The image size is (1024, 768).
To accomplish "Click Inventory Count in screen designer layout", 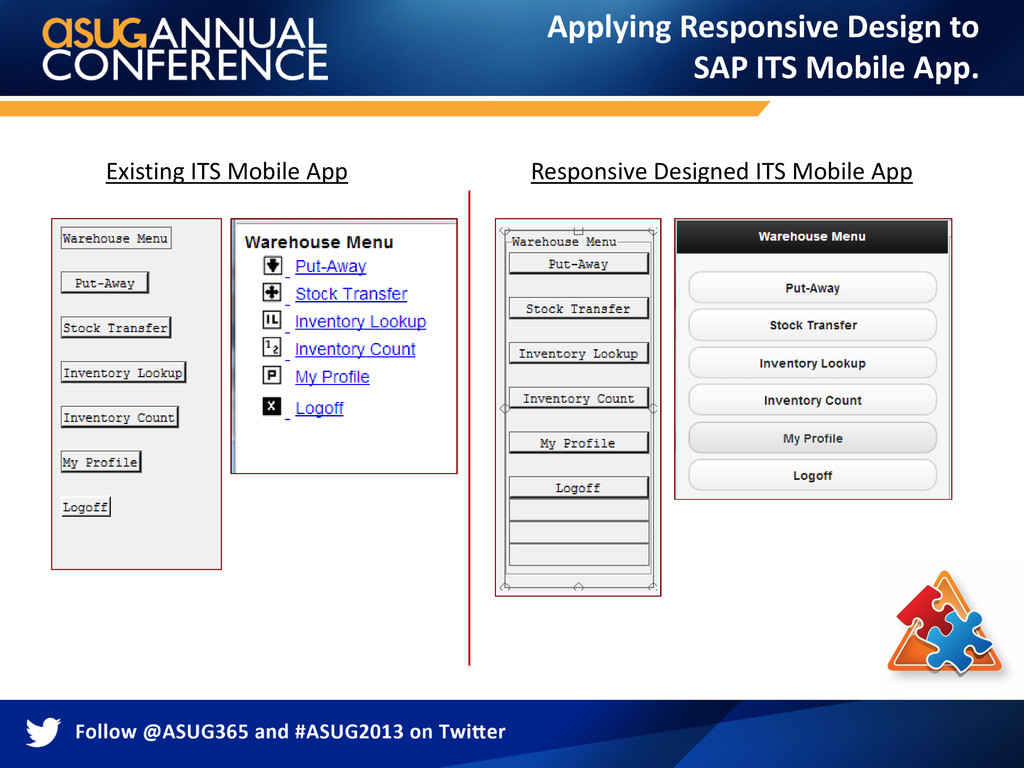I will click(579, 398).
